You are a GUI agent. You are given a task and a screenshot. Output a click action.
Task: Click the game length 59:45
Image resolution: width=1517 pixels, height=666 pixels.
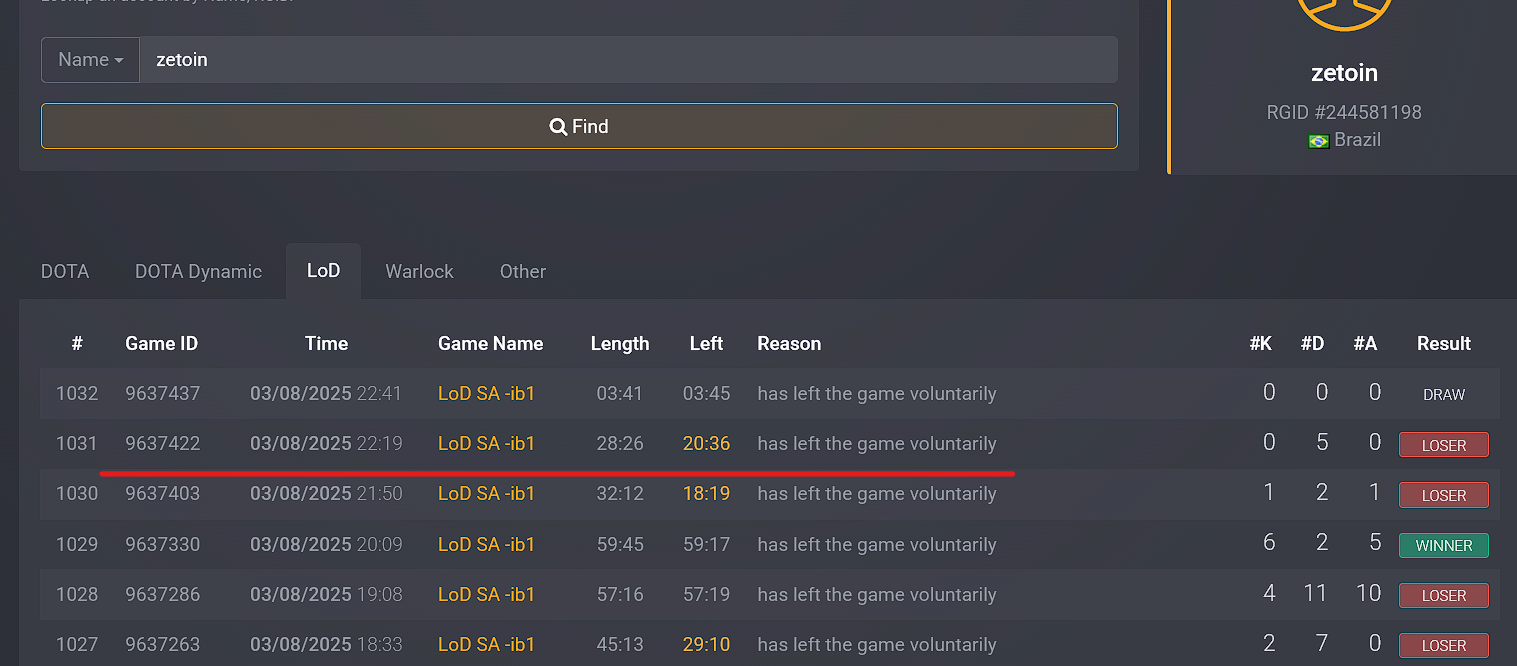(620, 545)
